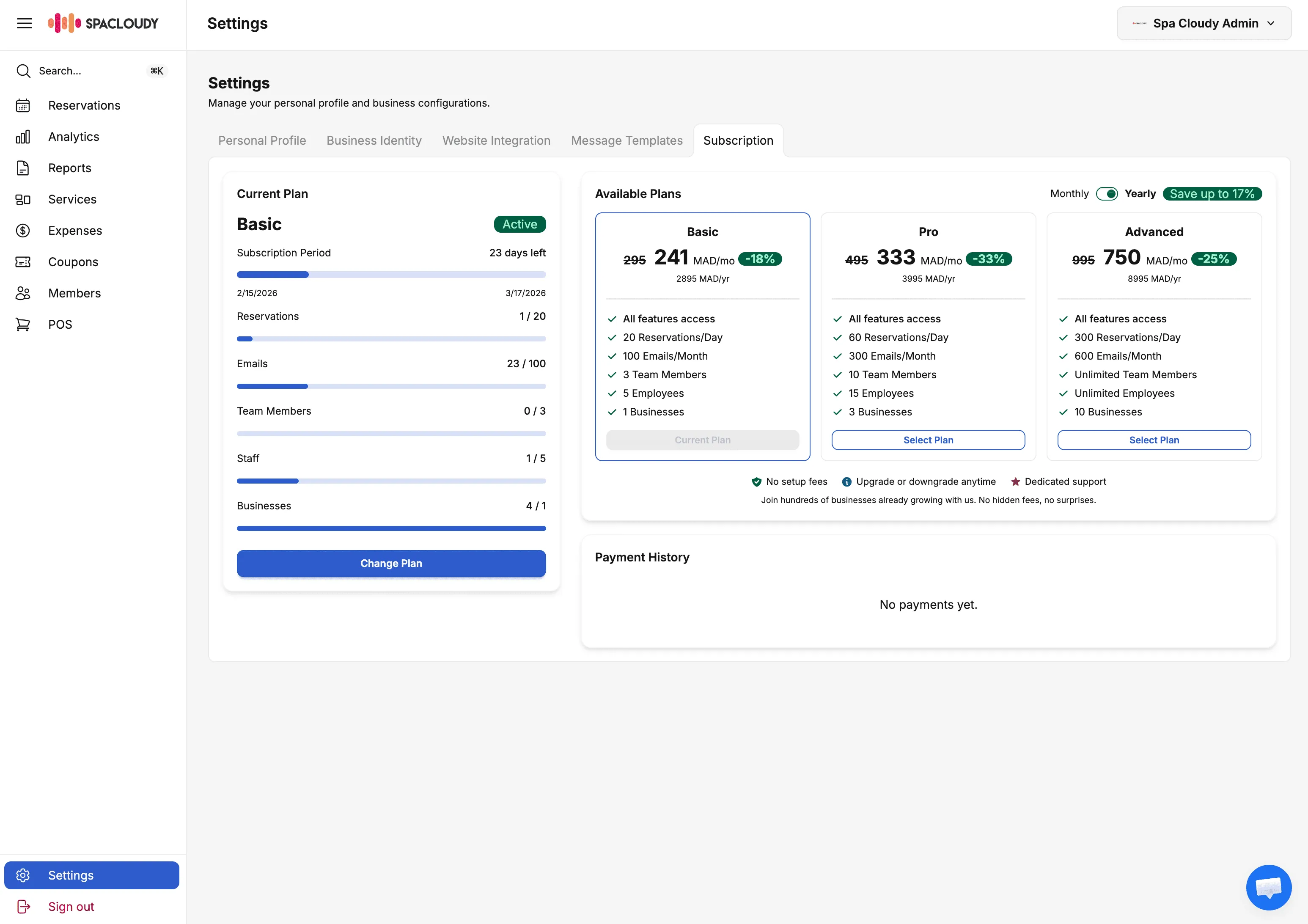Click the POS shopping cart icon

pyautogui.click(x=23, y=324)
